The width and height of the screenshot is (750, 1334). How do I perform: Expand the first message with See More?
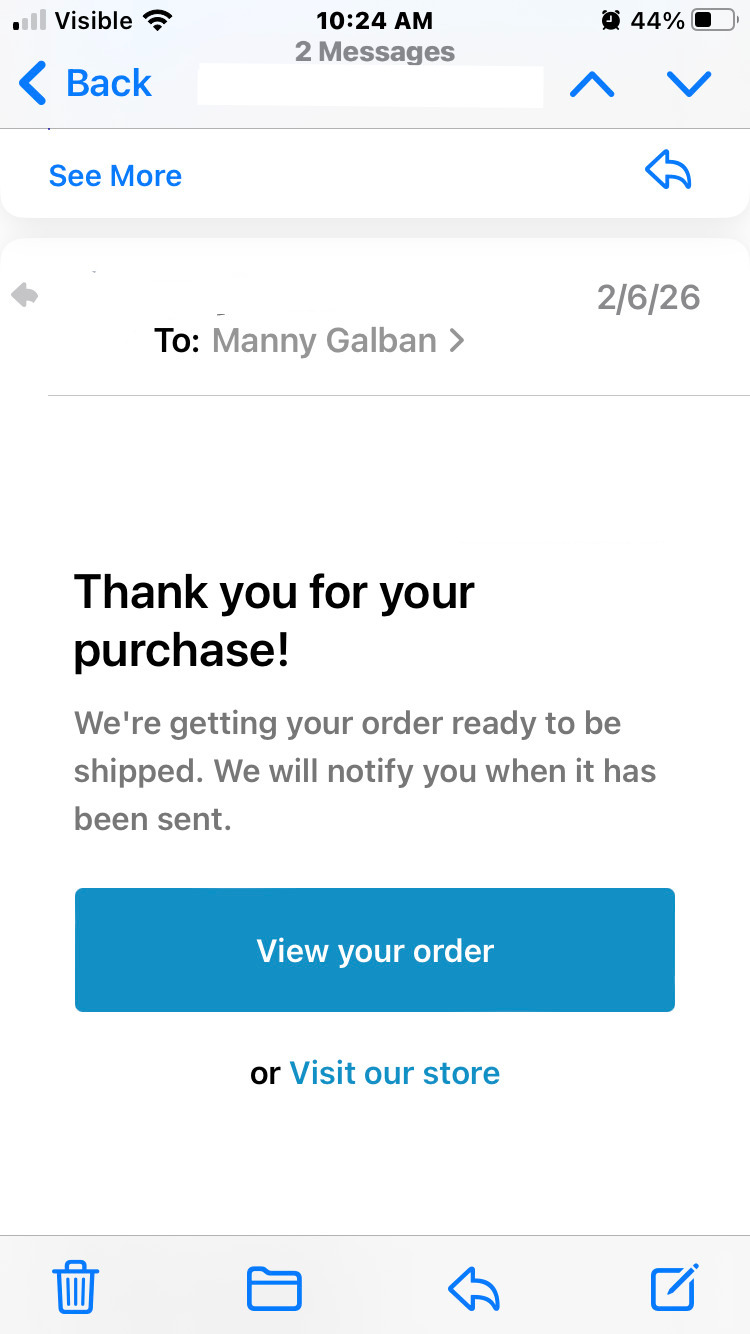pos(115,176)
